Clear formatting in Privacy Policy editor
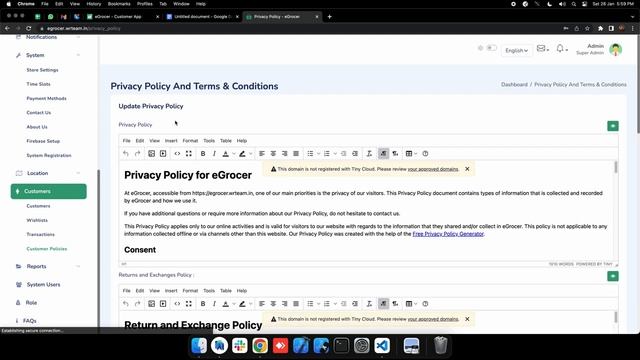 click(369, 153)
